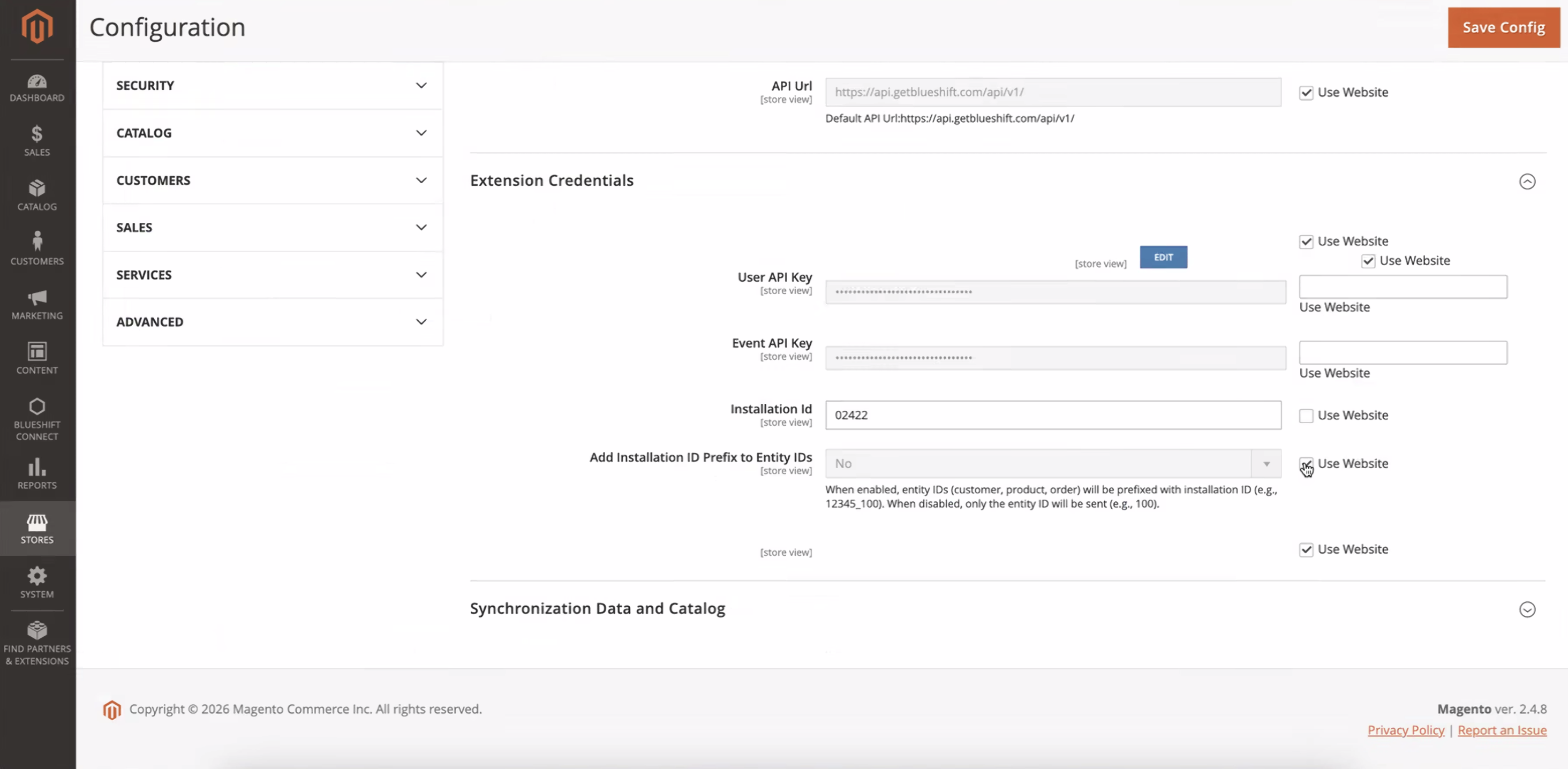Click the API Url input field
Viewport: 1568px width, 769px height.
tap(1053, 93)
